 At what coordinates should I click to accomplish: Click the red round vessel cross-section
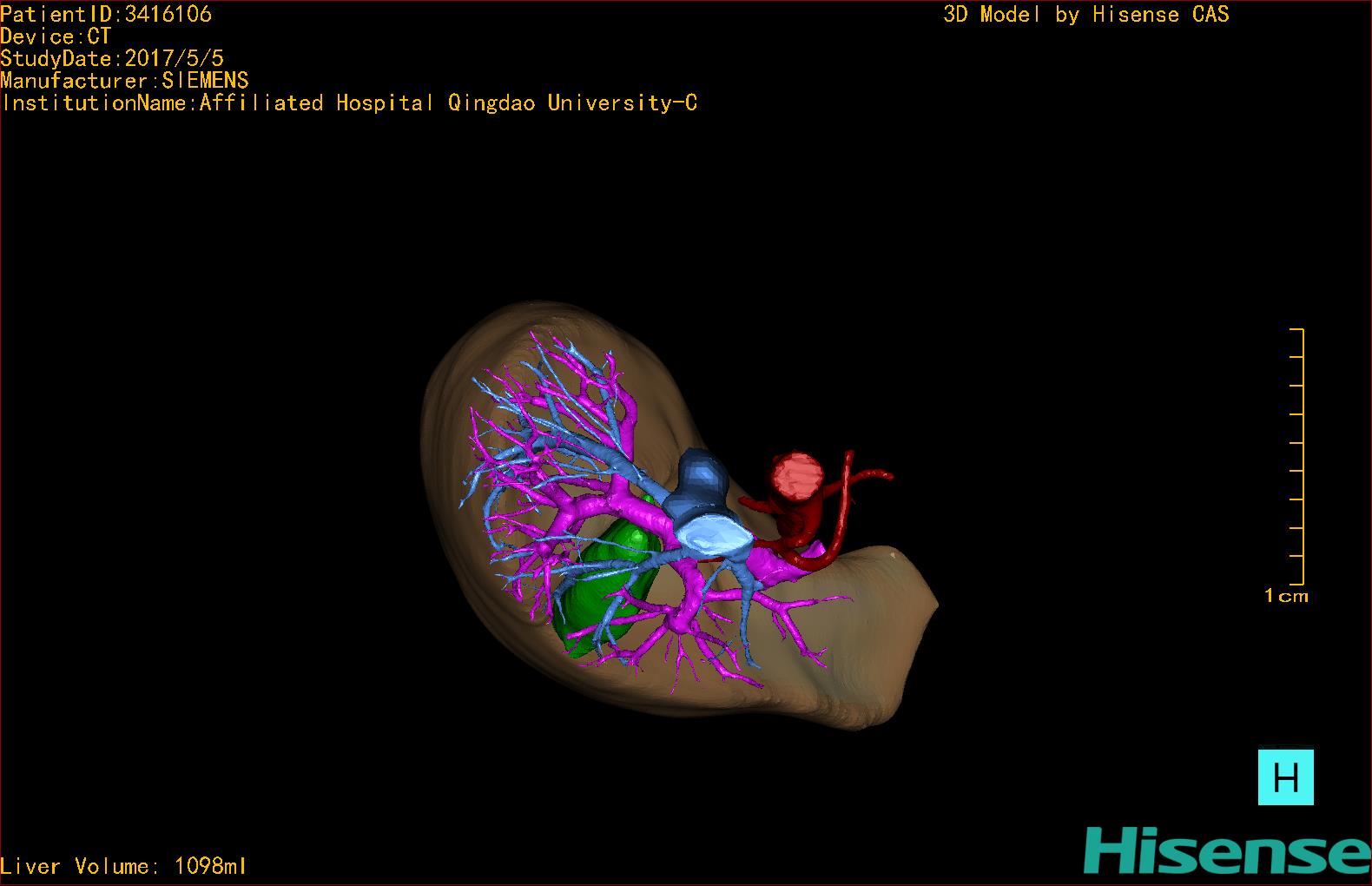point(798,477)
